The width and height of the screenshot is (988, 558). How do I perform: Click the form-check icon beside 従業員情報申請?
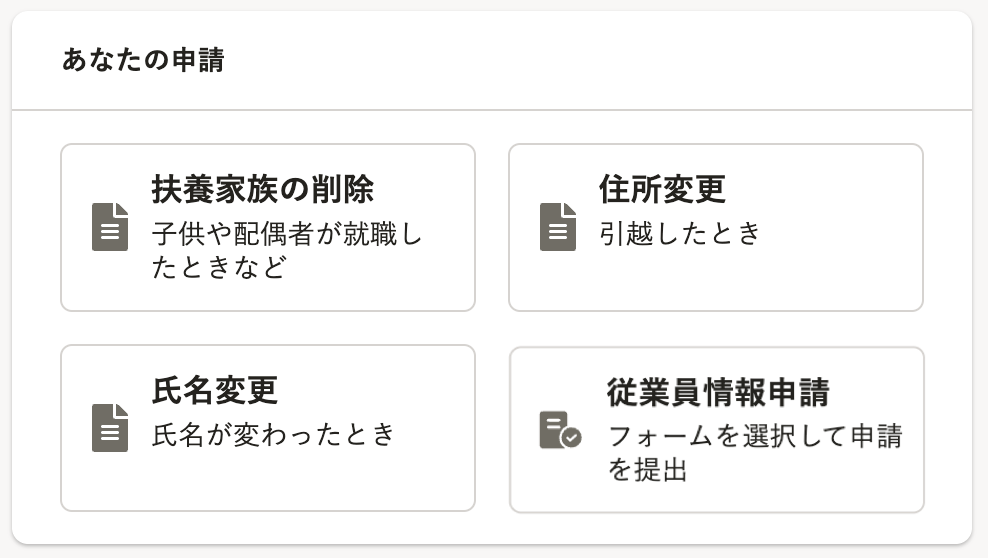[560, 430]
